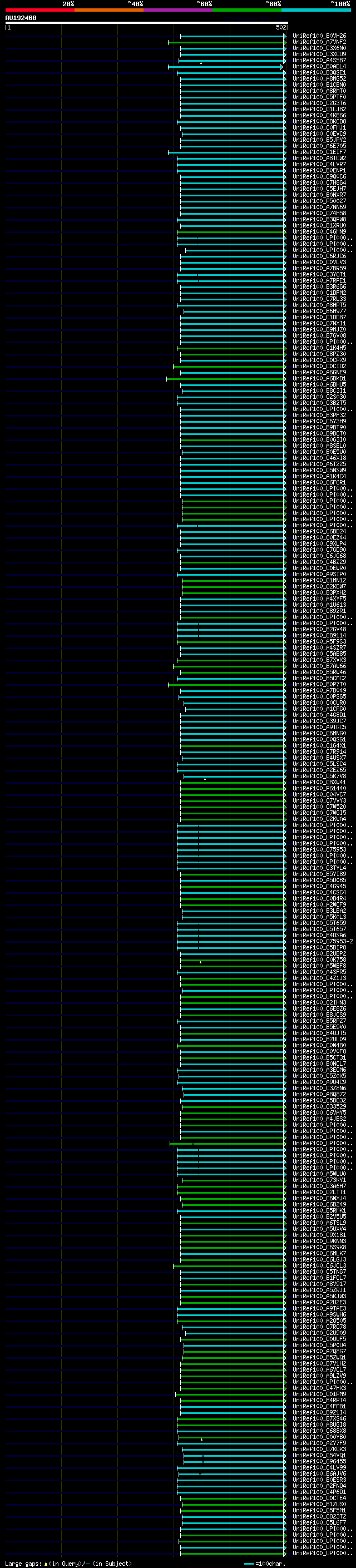This screenshot has height=1568, width=356.
Task: Open the UniRef100_A6BKD1 hit link
Action: [319, 379]
